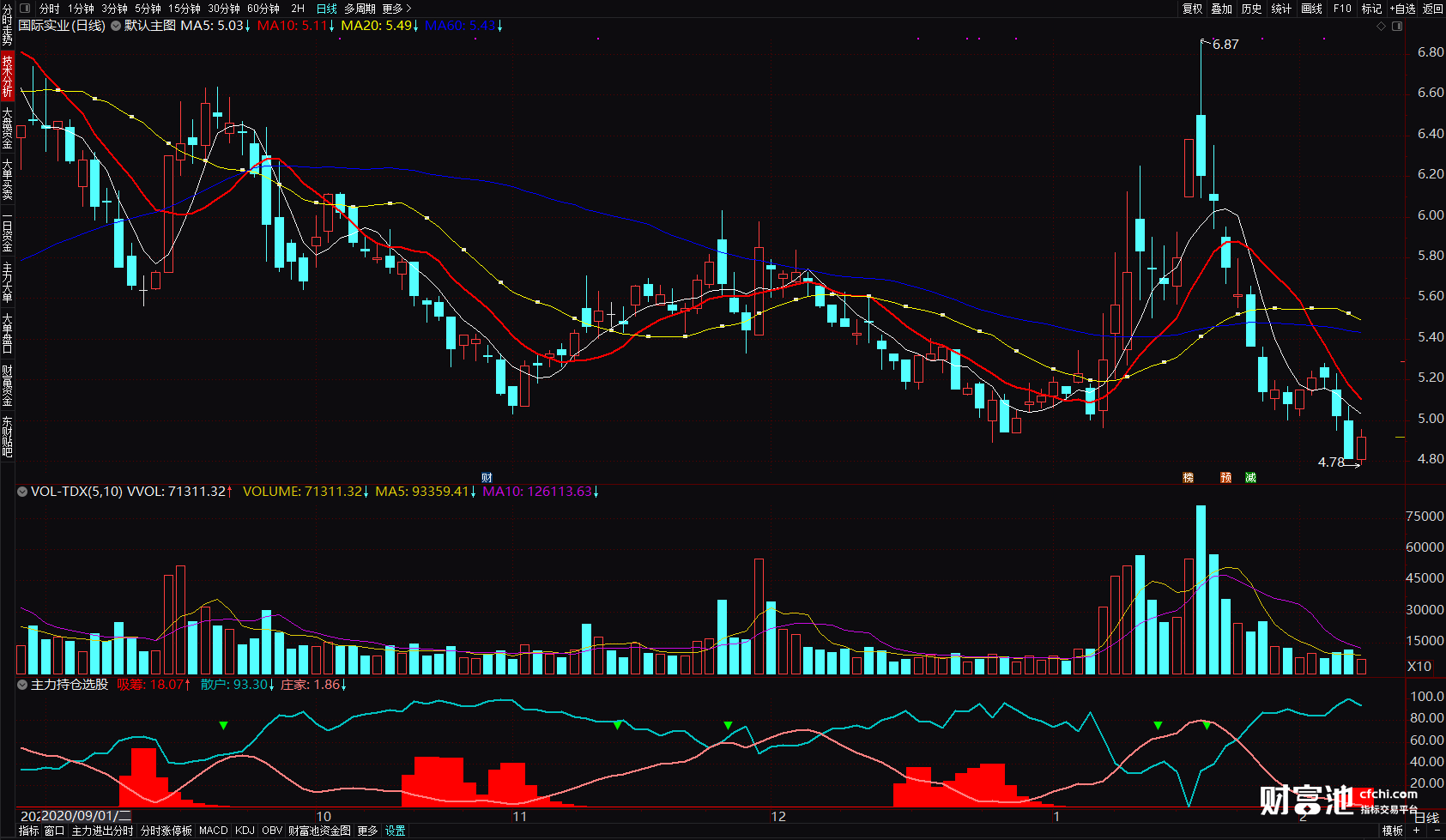Switch to 1分钟 period
Viewport: 1446px width, 840px height.
tap(81, 9)
